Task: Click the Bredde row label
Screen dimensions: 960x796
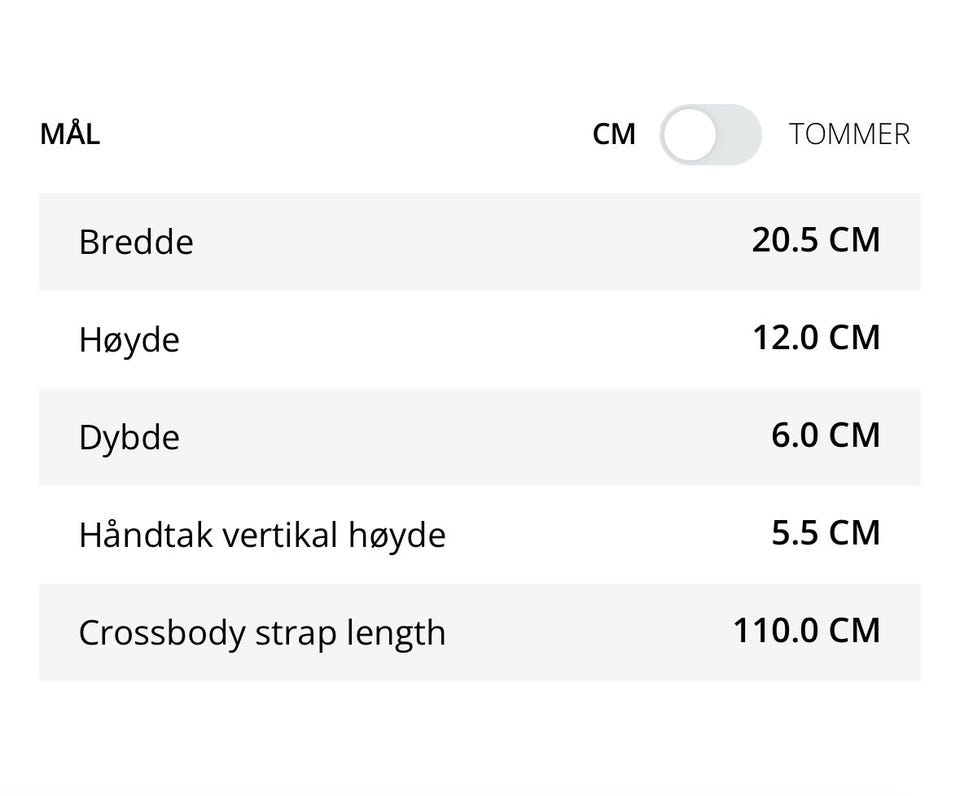Action: [x=136, y=241]
